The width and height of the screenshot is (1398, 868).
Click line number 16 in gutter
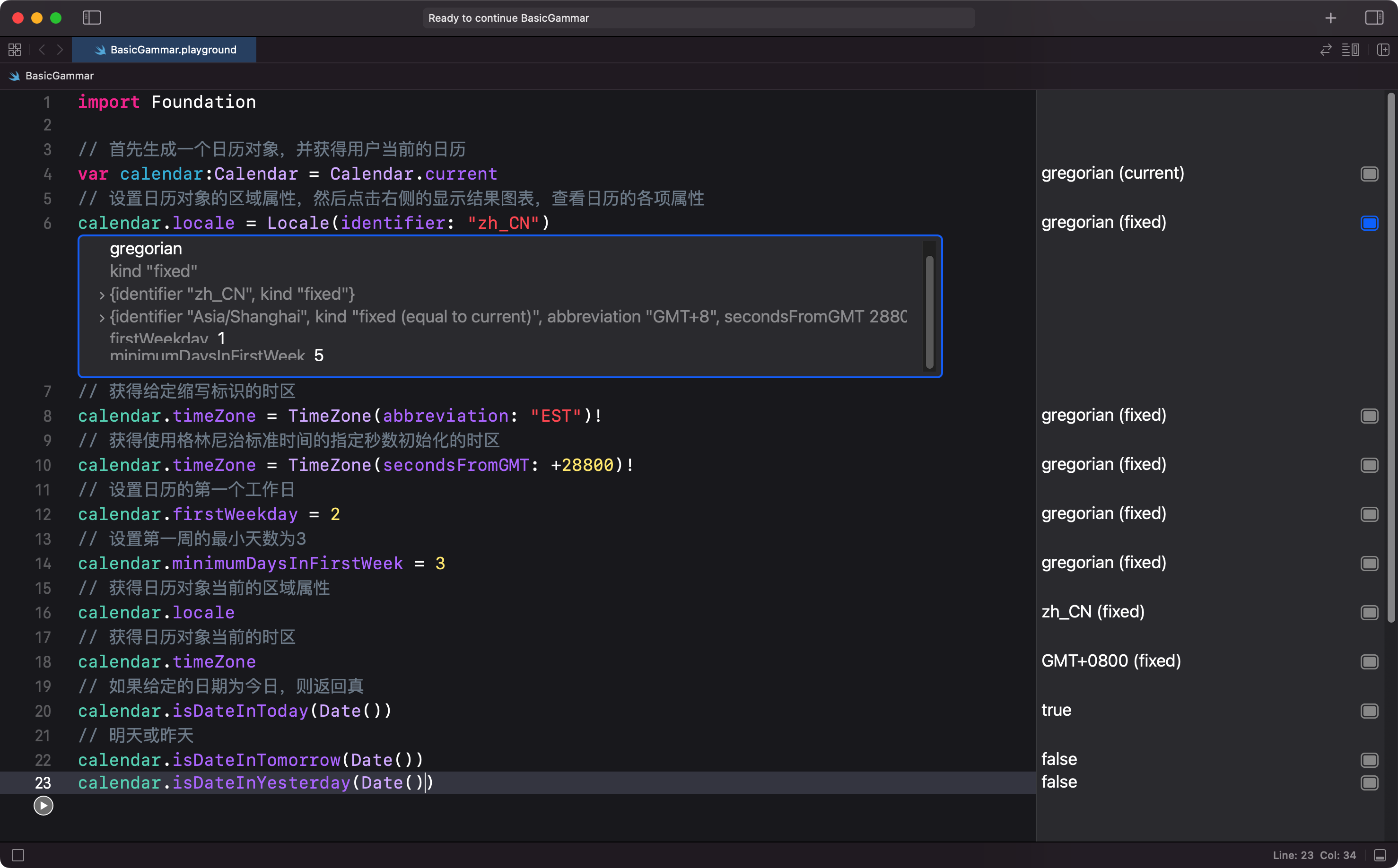pyautogui.click(x=43, y=613)
